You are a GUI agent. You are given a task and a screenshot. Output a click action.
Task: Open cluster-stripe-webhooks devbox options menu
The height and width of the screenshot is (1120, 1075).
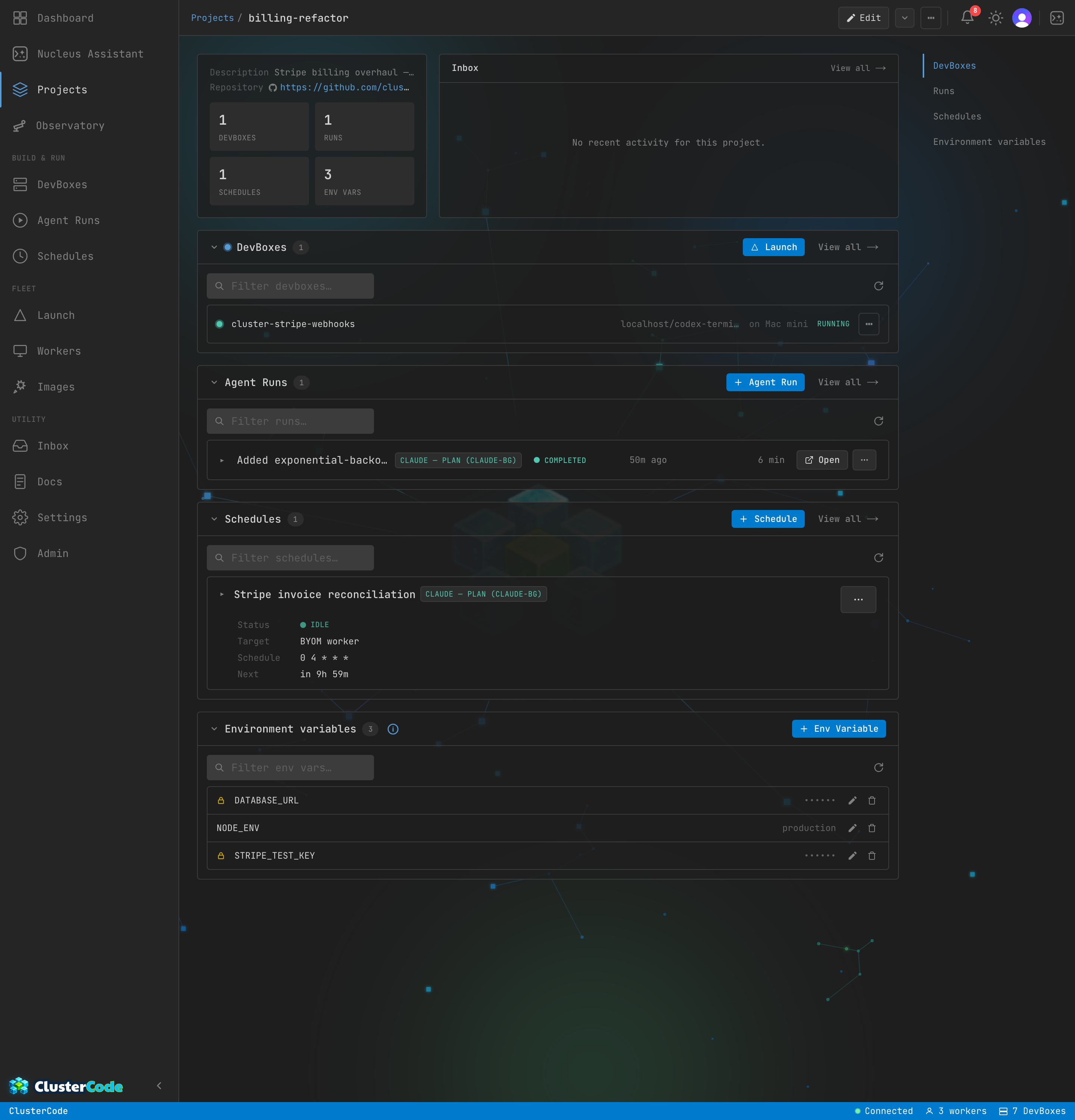click(x=869, y=324)
